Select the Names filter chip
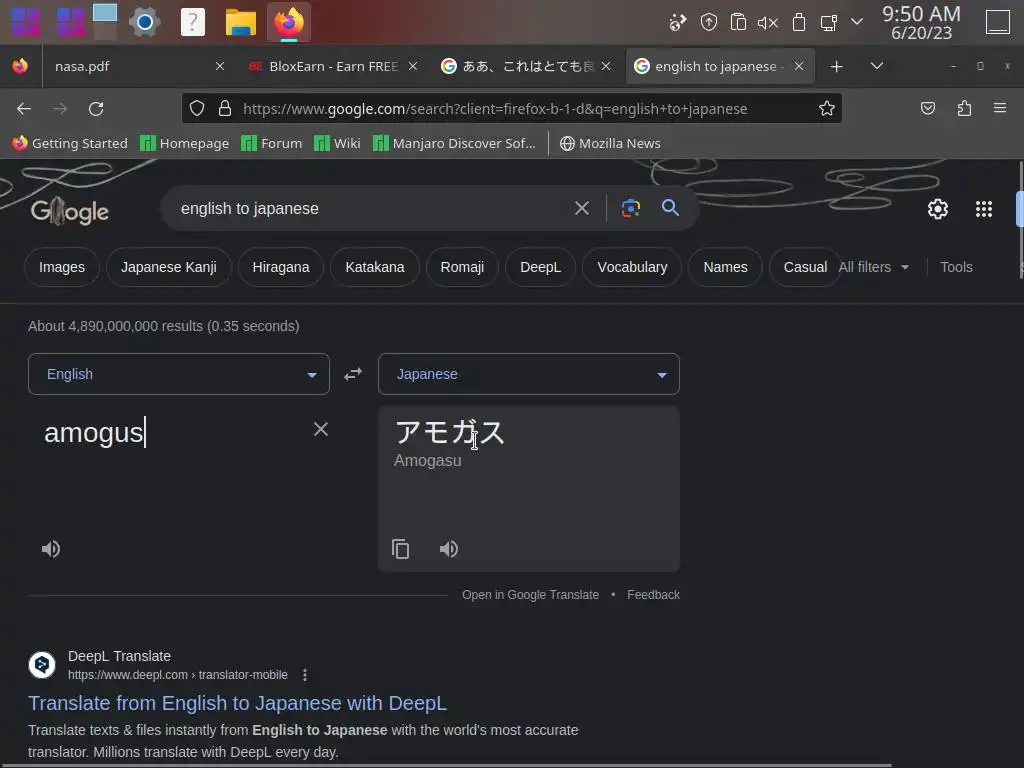1024x768 pixels. 726,267
